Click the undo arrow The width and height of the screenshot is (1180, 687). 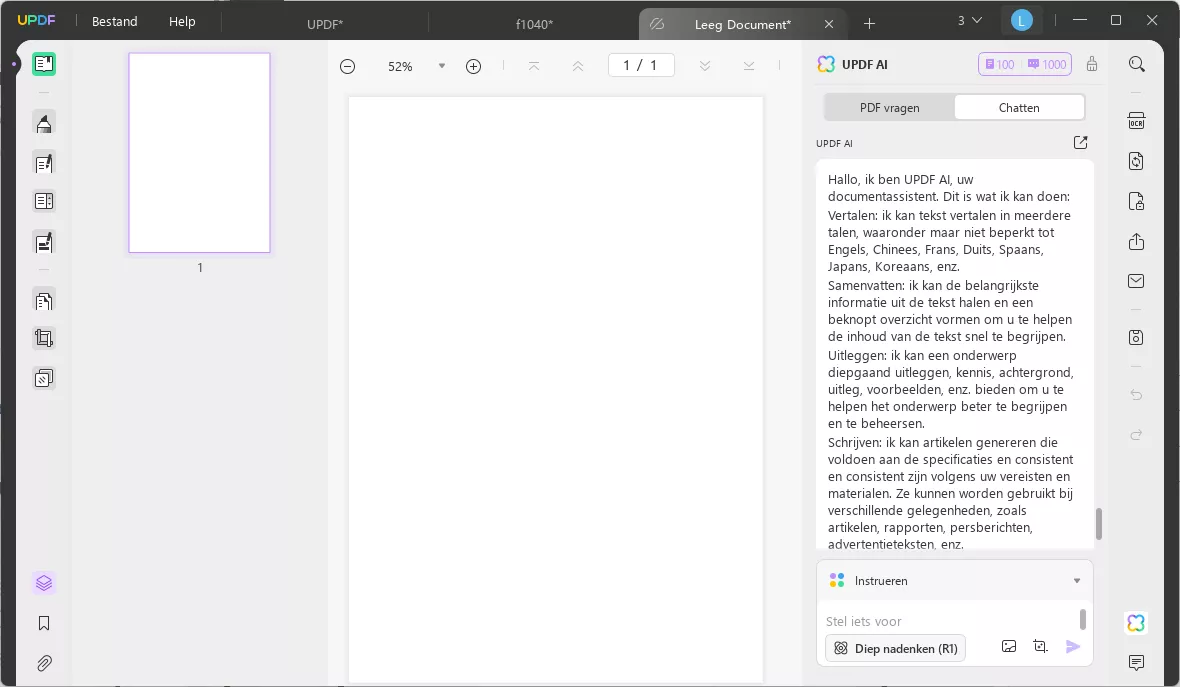pyautogui.click(x=1136, y=395)
